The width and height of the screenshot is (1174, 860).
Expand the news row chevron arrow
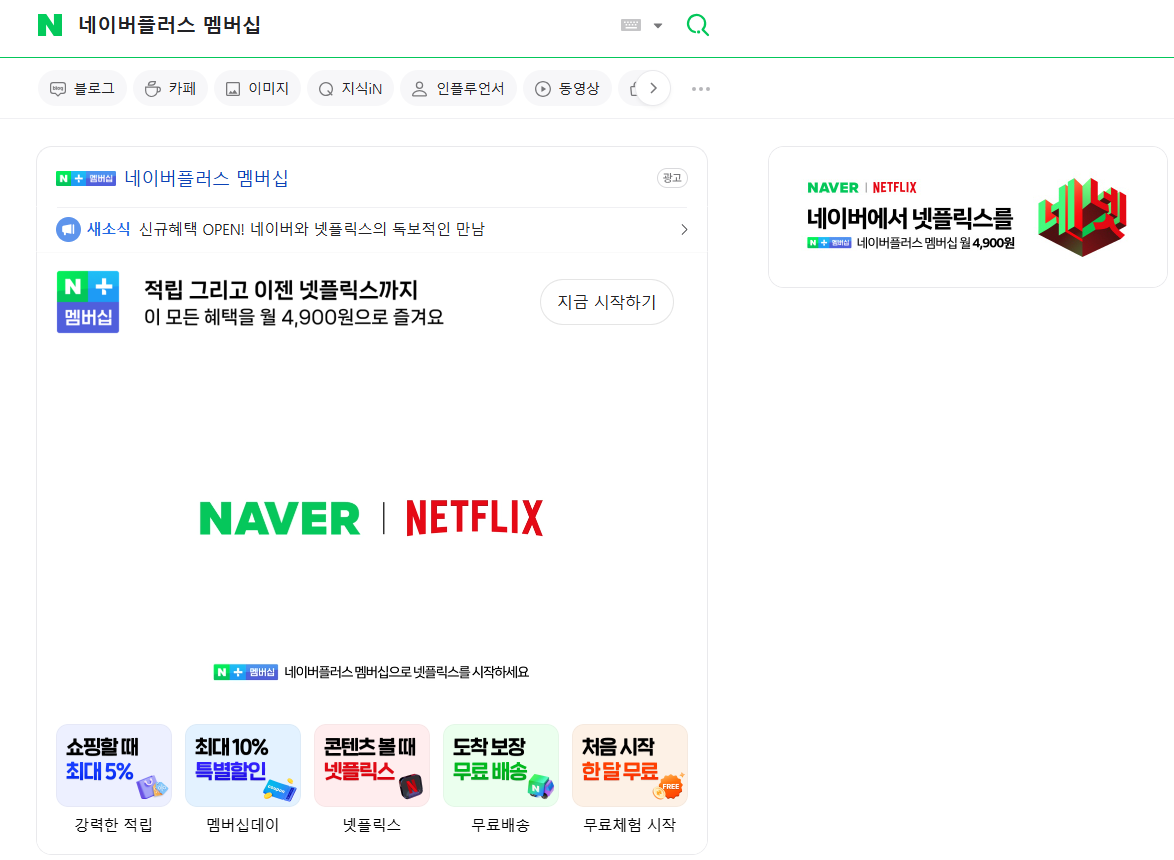click(x=684, y=229)
